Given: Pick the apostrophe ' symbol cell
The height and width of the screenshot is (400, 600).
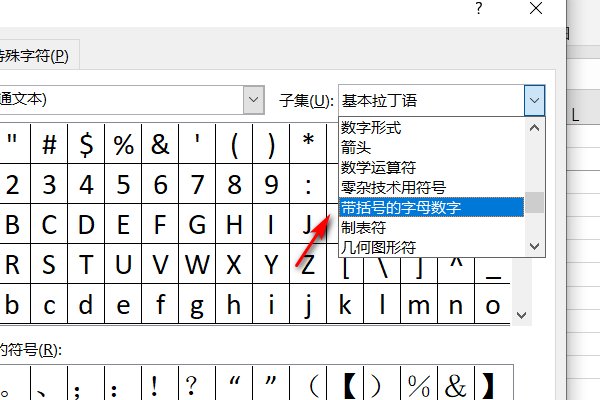Looking at the screenshot, I should coord(197,144).
